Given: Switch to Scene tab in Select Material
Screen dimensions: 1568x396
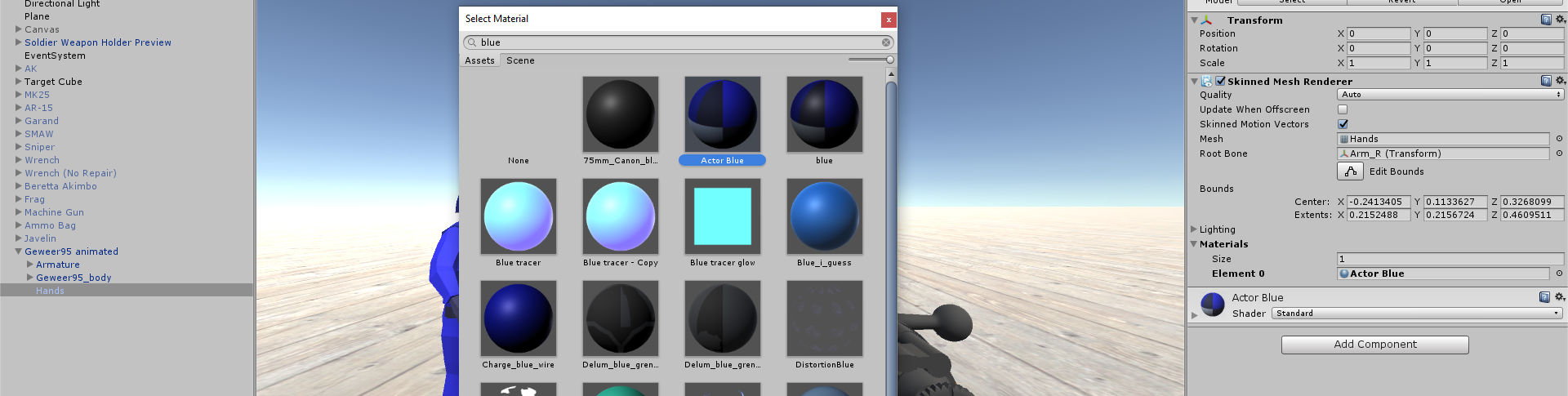Looking at the screenshot, I should tap(520, 60).
